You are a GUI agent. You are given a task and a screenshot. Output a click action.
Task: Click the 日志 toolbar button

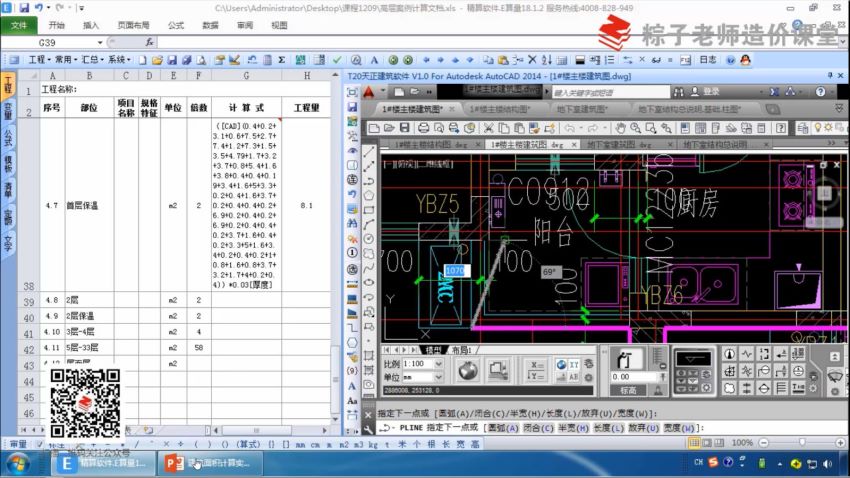click(707, 60)
